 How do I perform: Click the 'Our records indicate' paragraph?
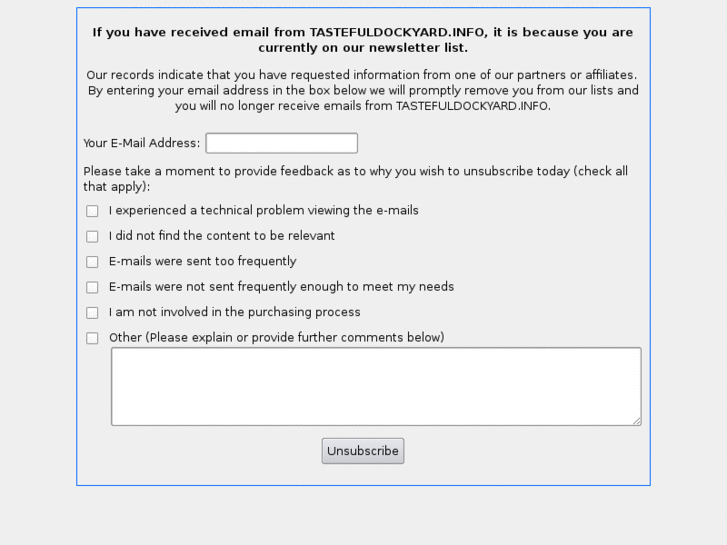pyautogui.click(x=363, y=90)
